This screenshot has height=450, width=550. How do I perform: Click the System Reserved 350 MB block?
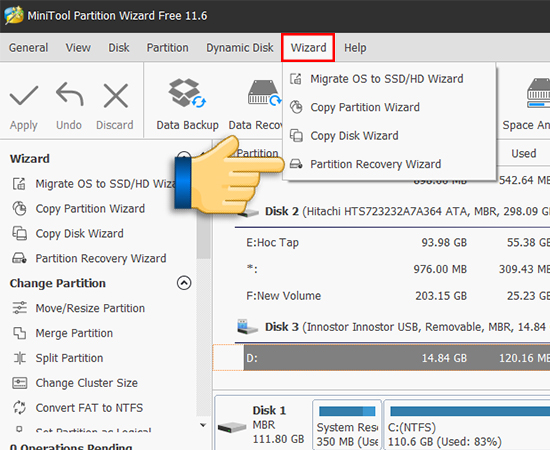(x=347, y=424)
